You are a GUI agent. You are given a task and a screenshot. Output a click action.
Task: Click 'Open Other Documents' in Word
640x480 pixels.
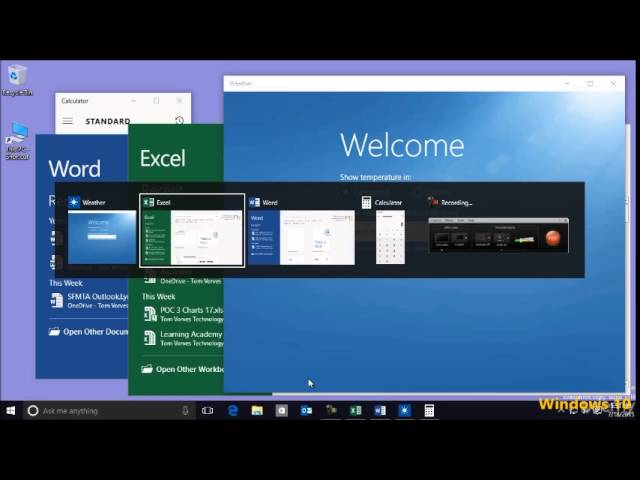coord(88,331)
